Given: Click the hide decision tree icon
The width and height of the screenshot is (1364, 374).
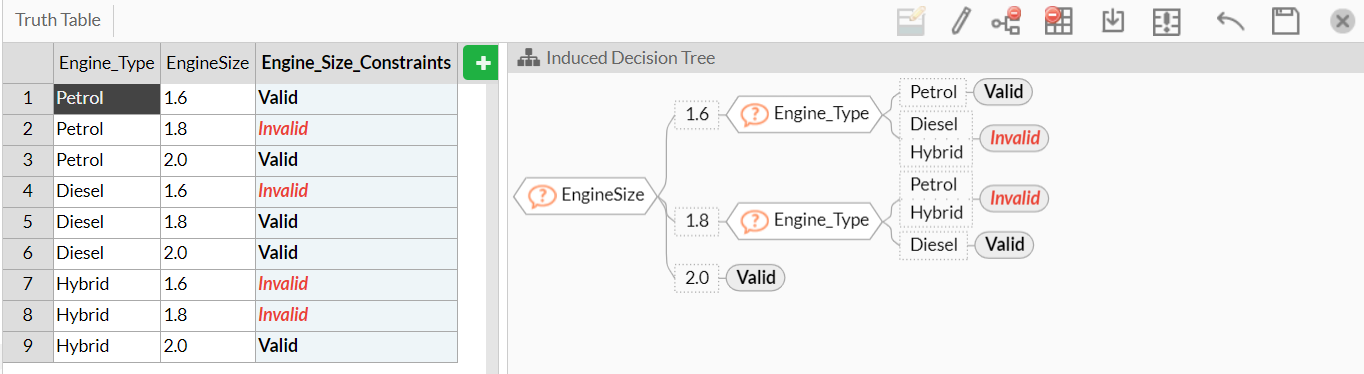Looking at the screenshot, I should pyautogui.click(x=1006, y=21).
